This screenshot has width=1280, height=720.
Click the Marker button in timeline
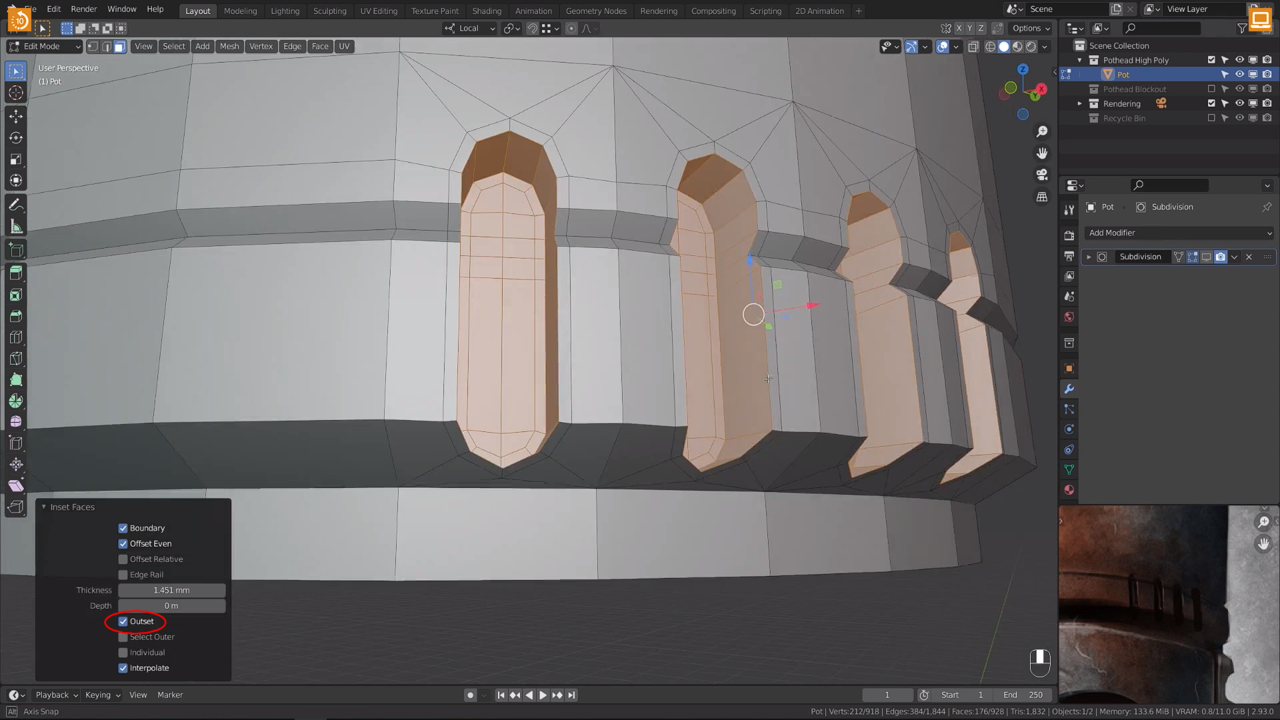tap(170, 695)
